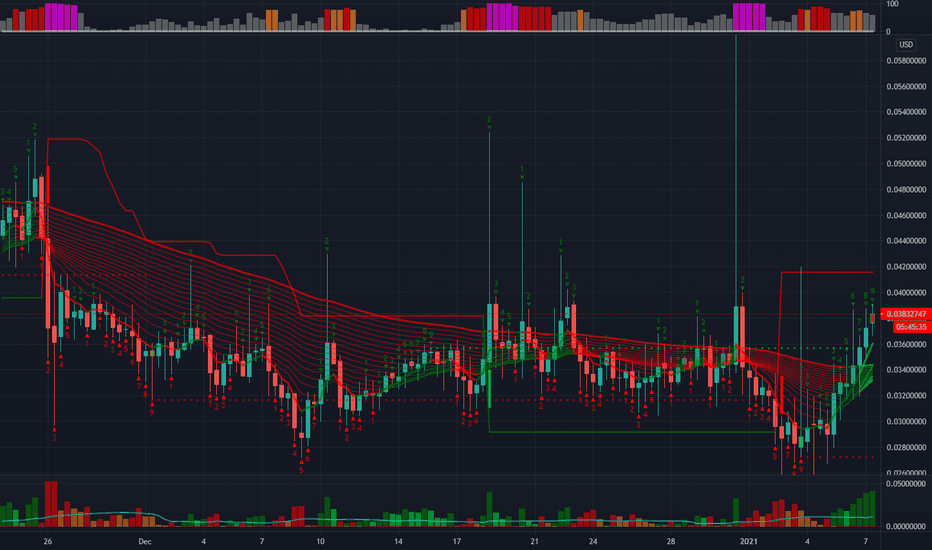The image size is (932, 550).
Task: Click the candle countdown 05:45:35 label
Action: pyautogui.click(x=911, y=327)
